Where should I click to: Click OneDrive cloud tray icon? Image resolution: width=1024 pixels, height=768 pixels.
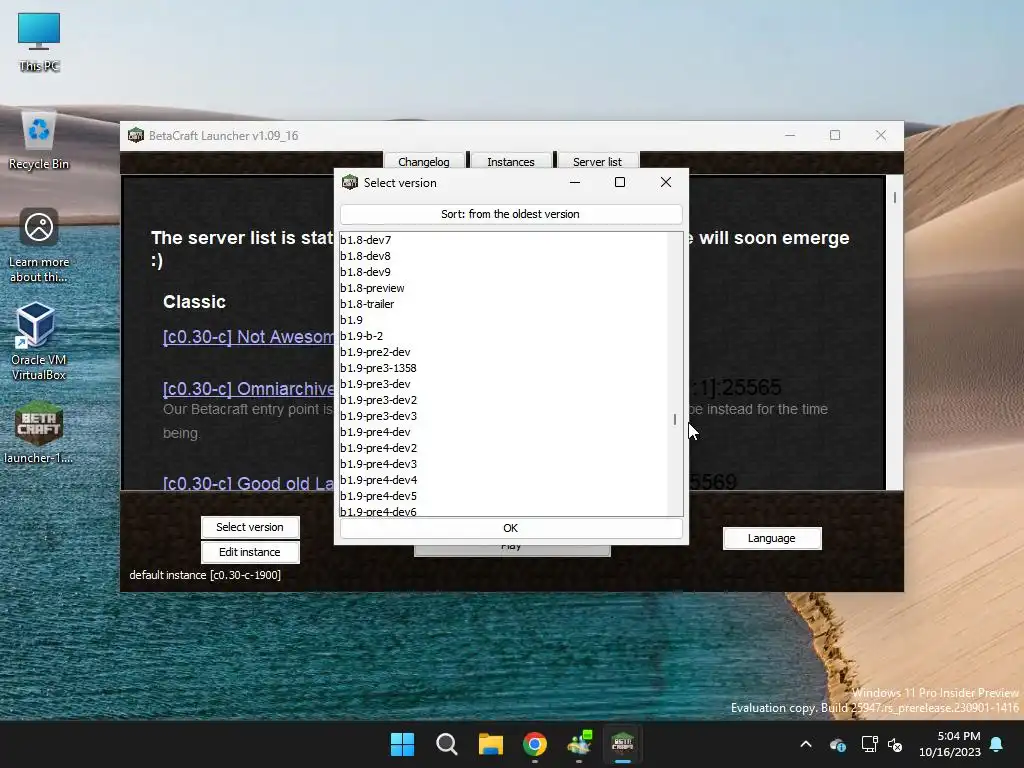point(838,744)
